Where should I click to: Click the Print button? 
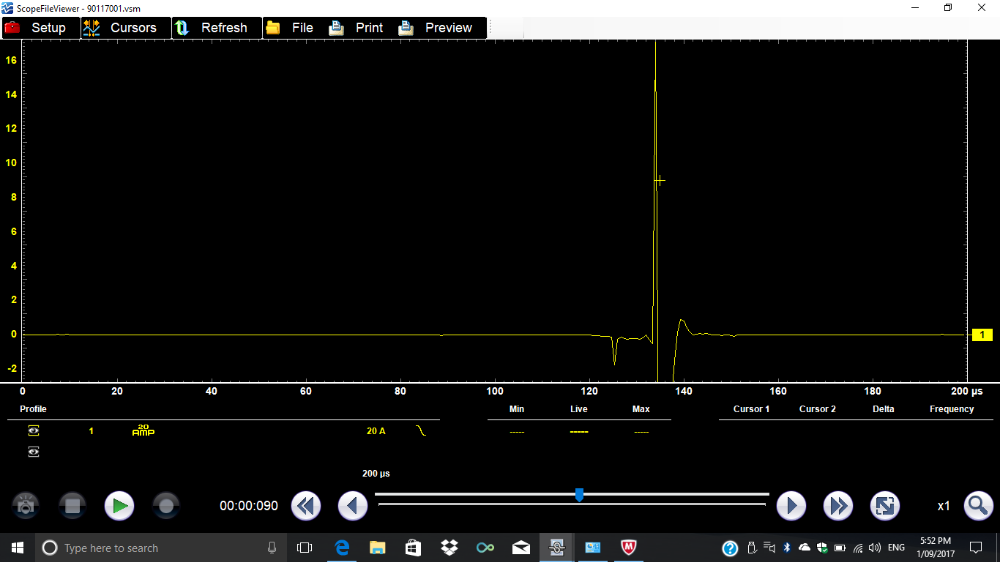[x=360, y=28]
